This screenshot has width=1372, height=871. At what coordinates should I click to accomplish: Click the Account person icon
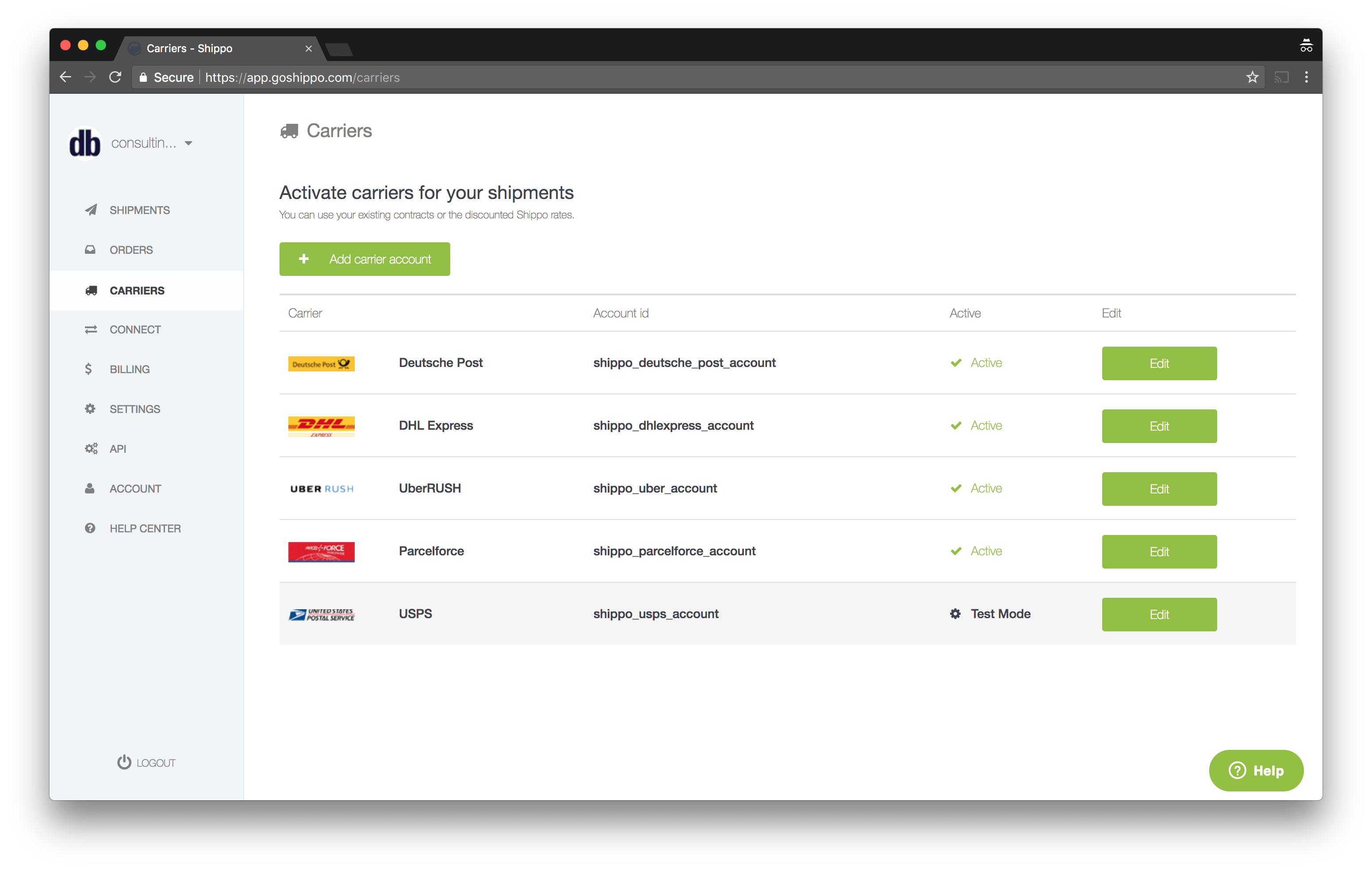[x=89, y=489]
